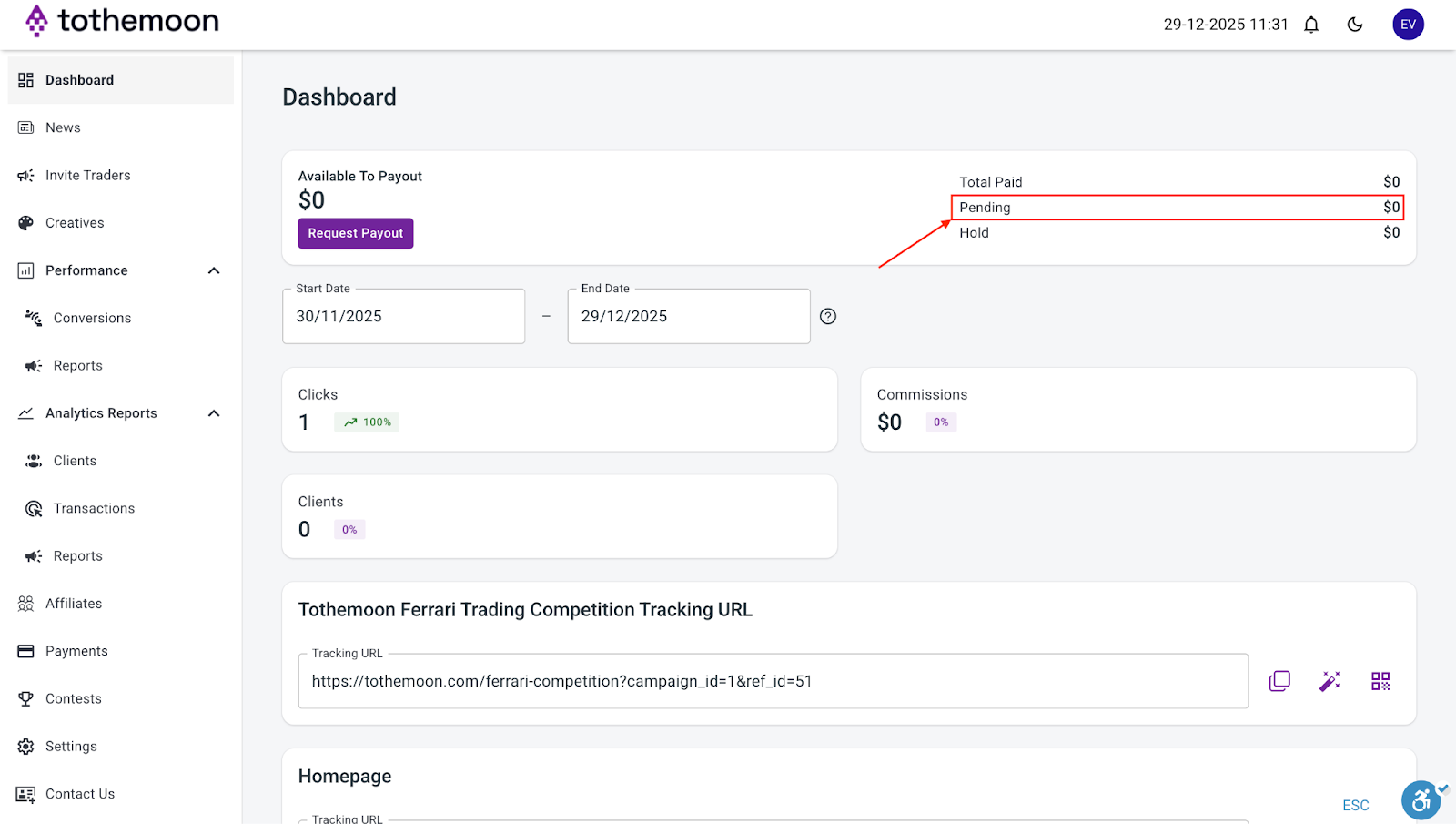Click the date range help icon

pyautogui.click(x=828, y=316)
